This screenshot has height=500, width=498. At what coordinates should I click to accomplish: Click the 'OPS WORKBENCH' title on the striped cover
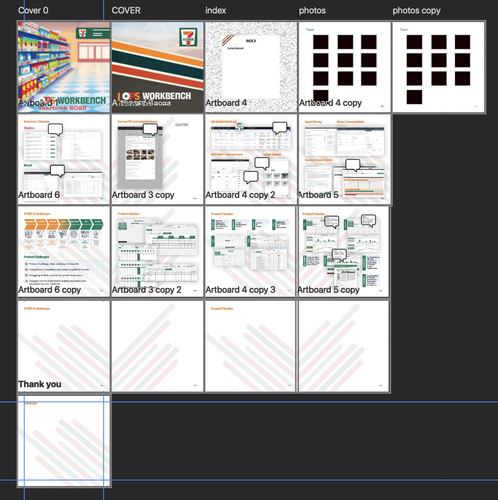156,96
